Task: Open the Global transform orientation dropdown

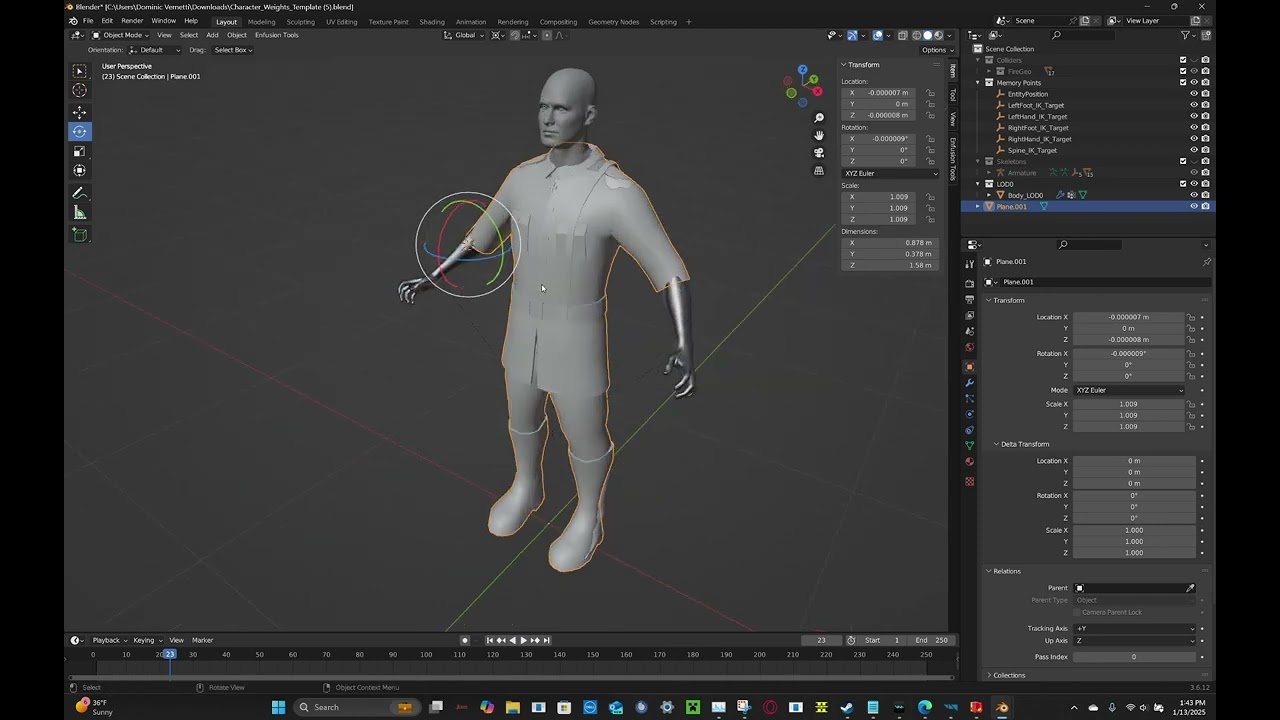Action: [465, 35]
